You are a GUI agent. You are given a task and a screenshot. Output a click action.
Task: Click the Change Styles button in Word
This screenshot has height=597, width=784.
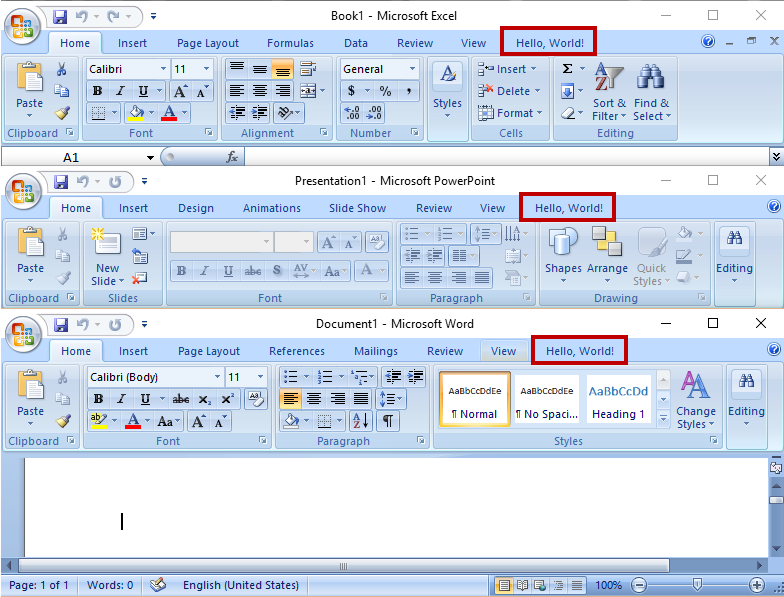(x=696, y=400)
